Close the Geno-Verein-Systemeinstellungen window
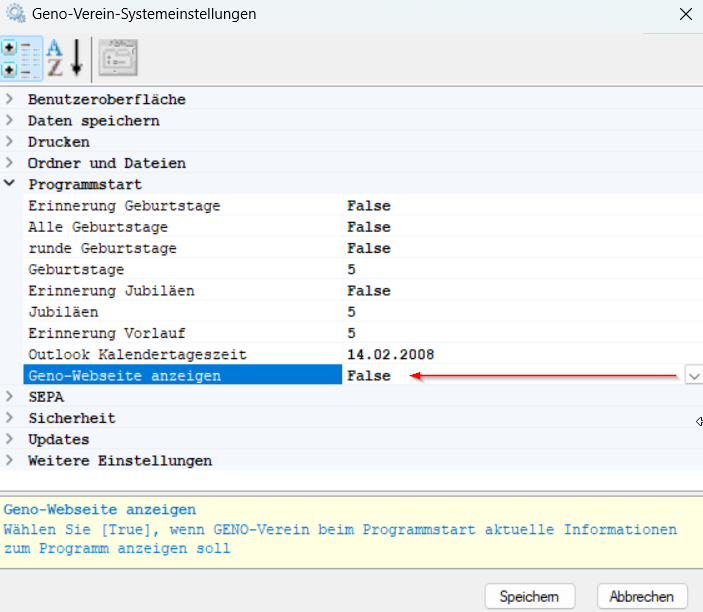The image size is (703, 612). (x=686, y=14)
